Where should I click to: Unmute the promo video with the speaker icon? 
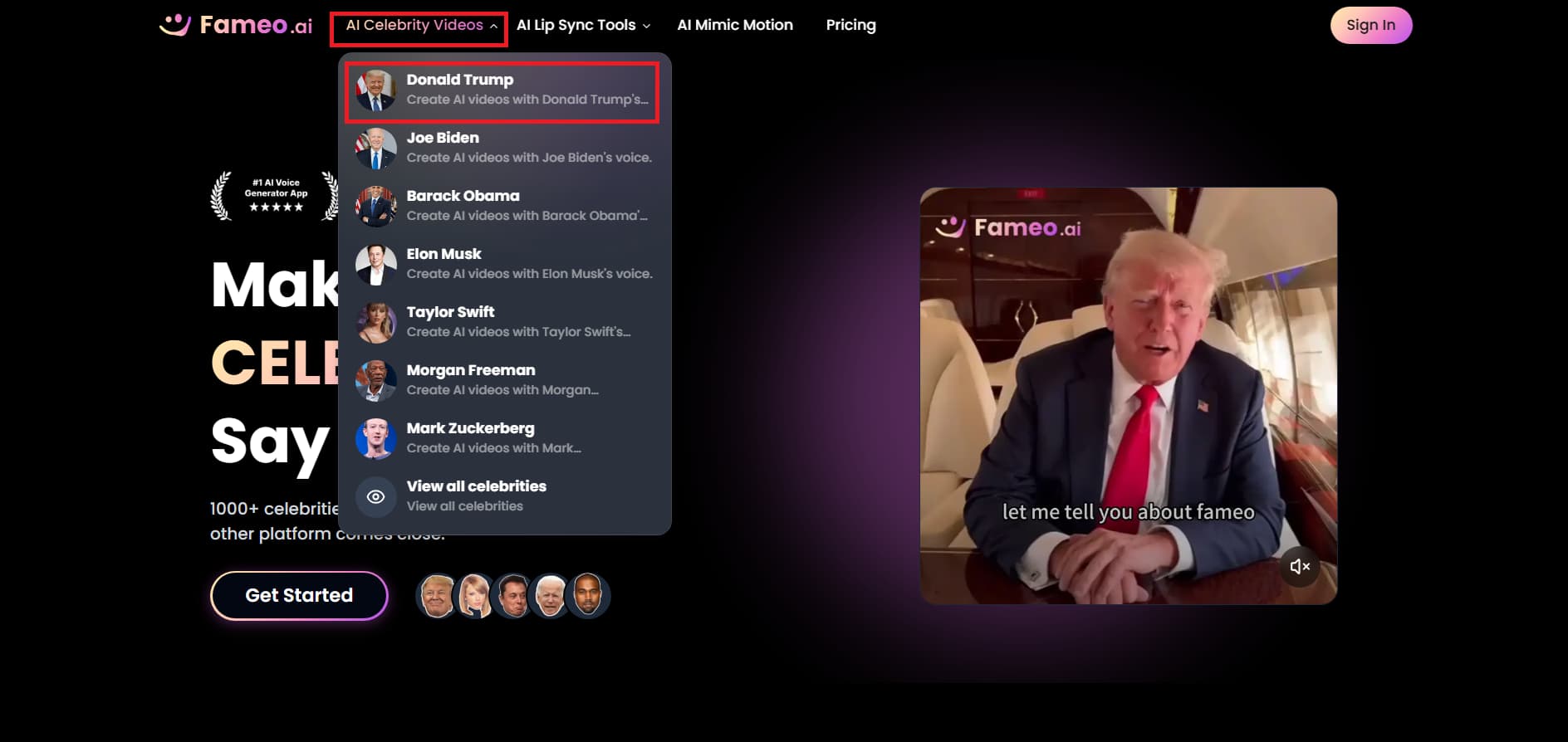1300,567
